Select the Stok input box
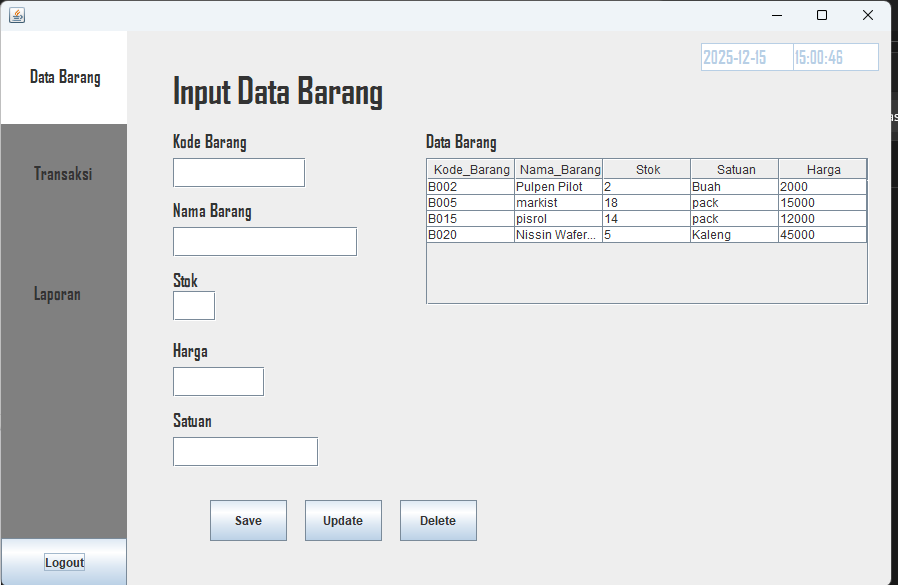The image size is (898, 585). click(193, 305)
